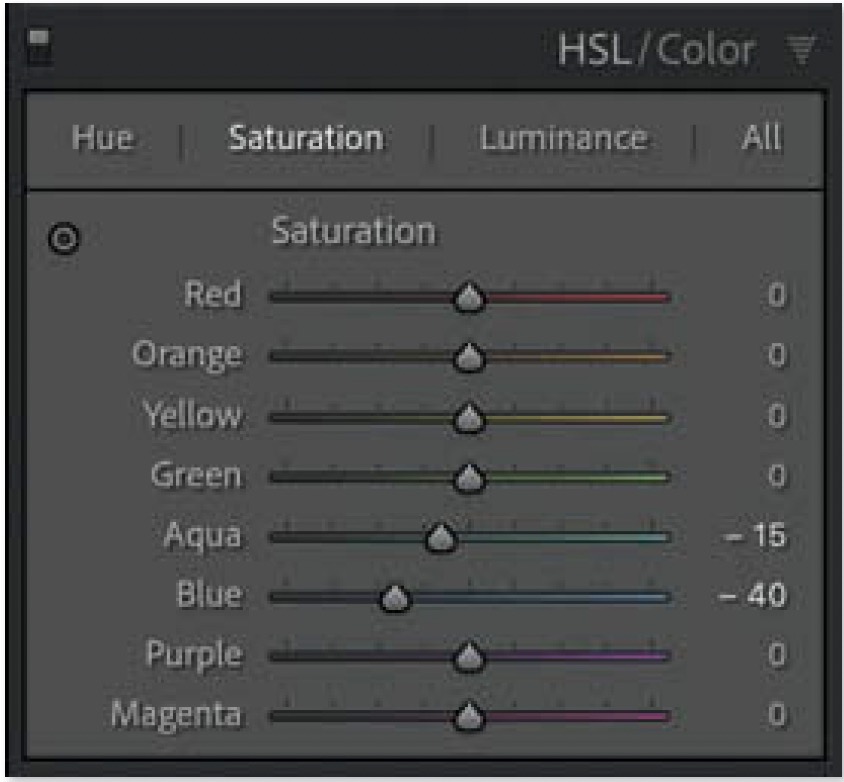Open the Luminance tab
This screenshot has height=782, width=844.
tap(563, 138)
